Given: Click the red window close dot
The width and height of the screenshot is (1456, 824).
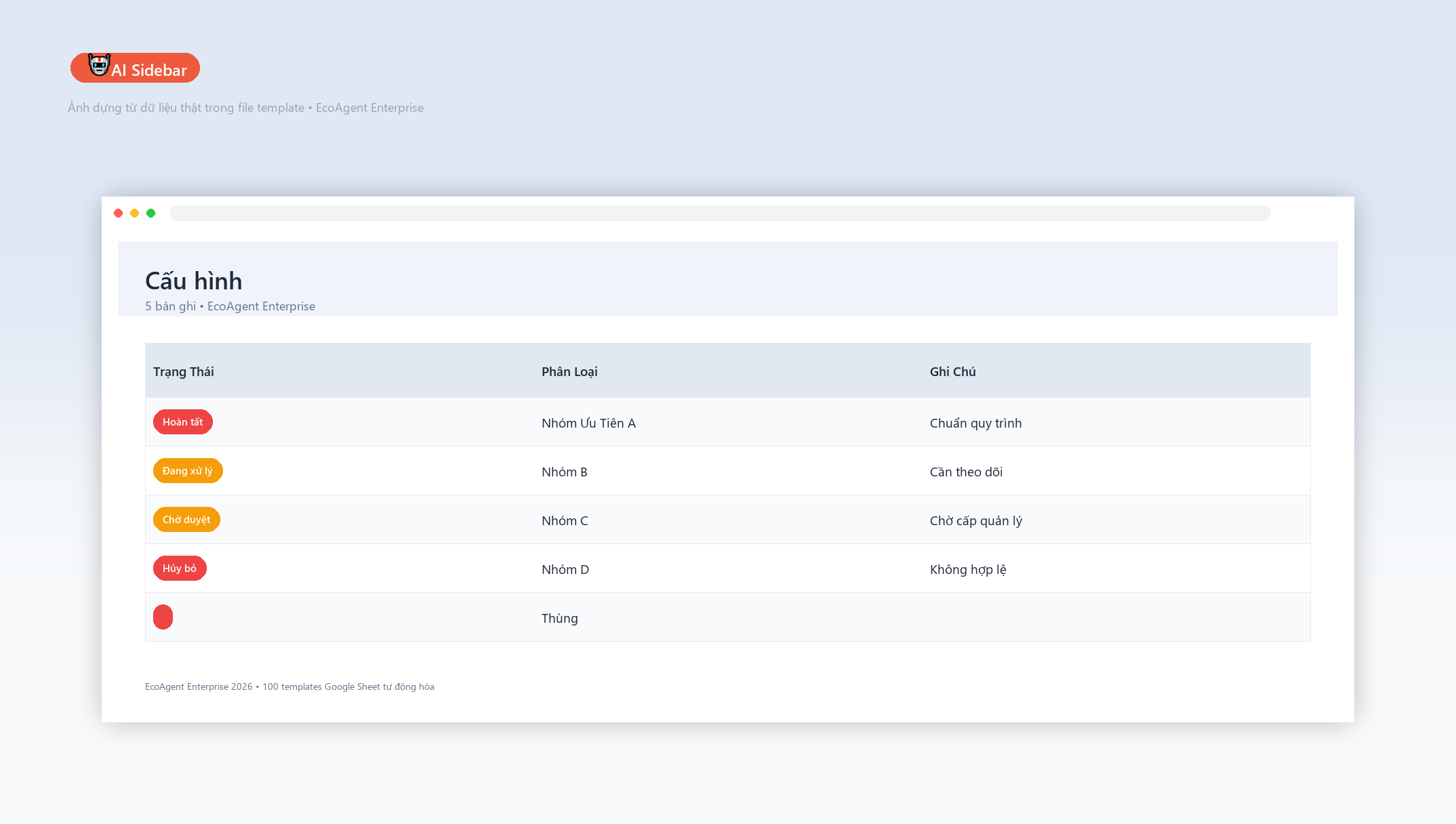Looking at the screenshot, I should 118,213.
